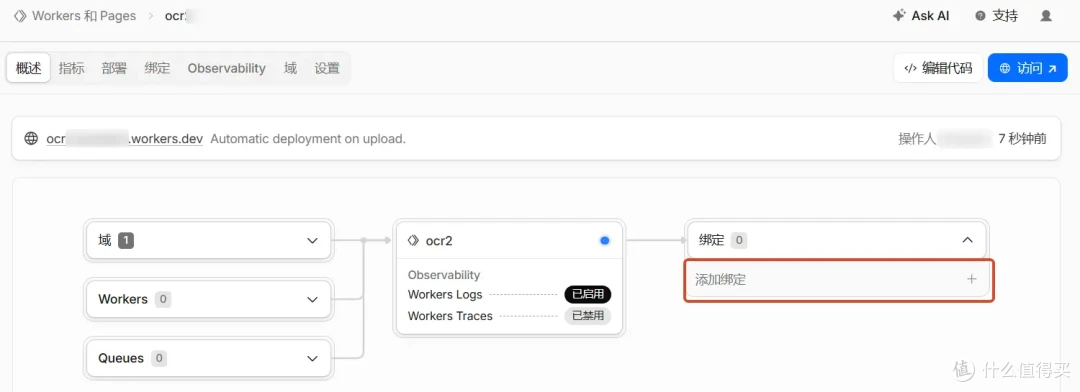Click the 访问 button

click(x=1028, y=68)
